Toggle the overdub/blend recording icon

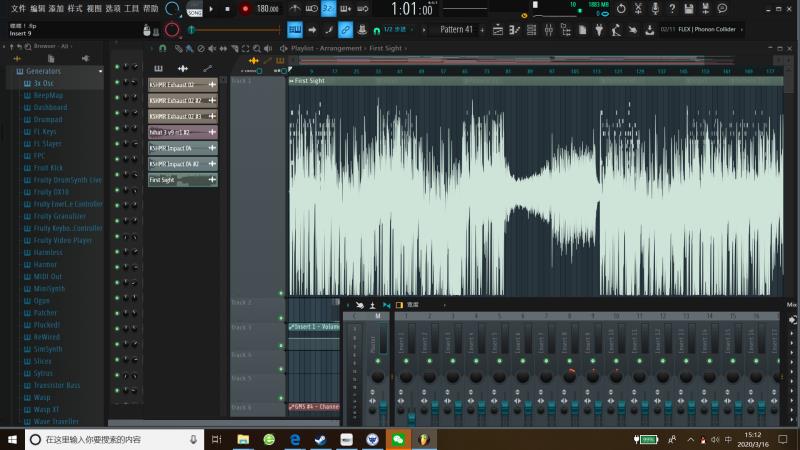[345, 9]
